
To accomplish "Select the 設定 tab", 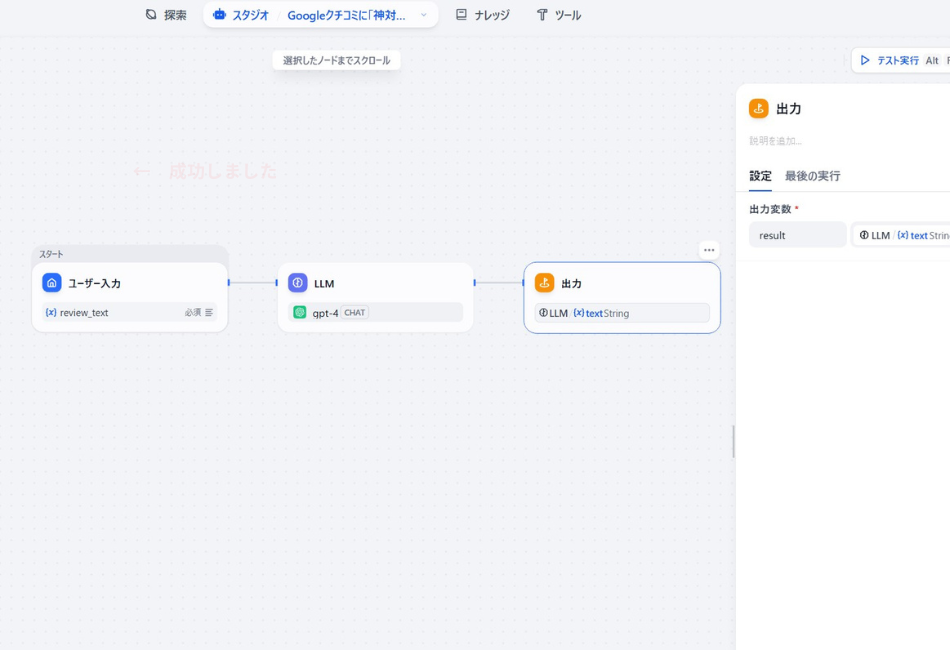I will (x=760, y=176).
